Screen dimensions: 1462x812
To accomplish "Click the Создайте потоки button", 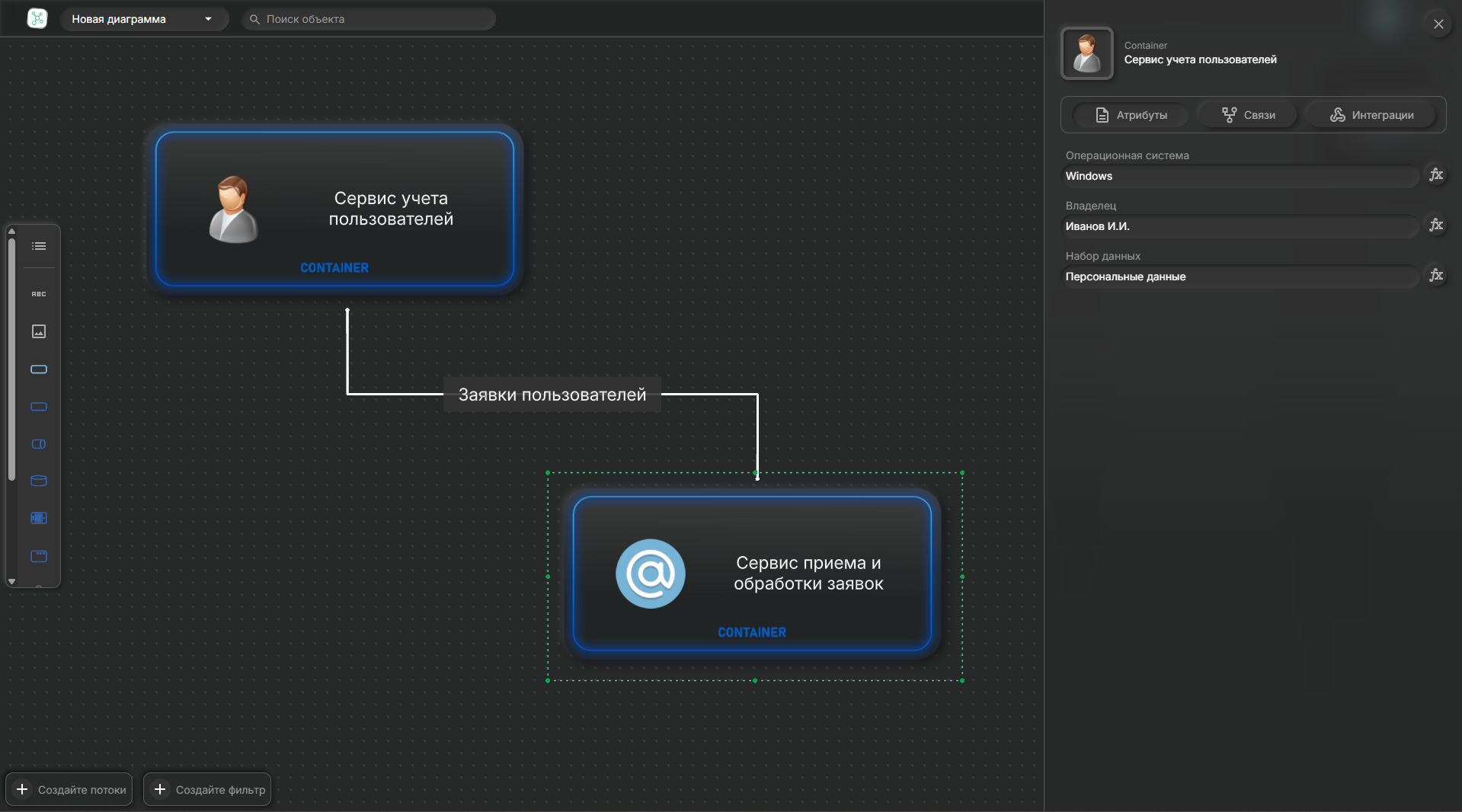I will [x=70, y=789].
